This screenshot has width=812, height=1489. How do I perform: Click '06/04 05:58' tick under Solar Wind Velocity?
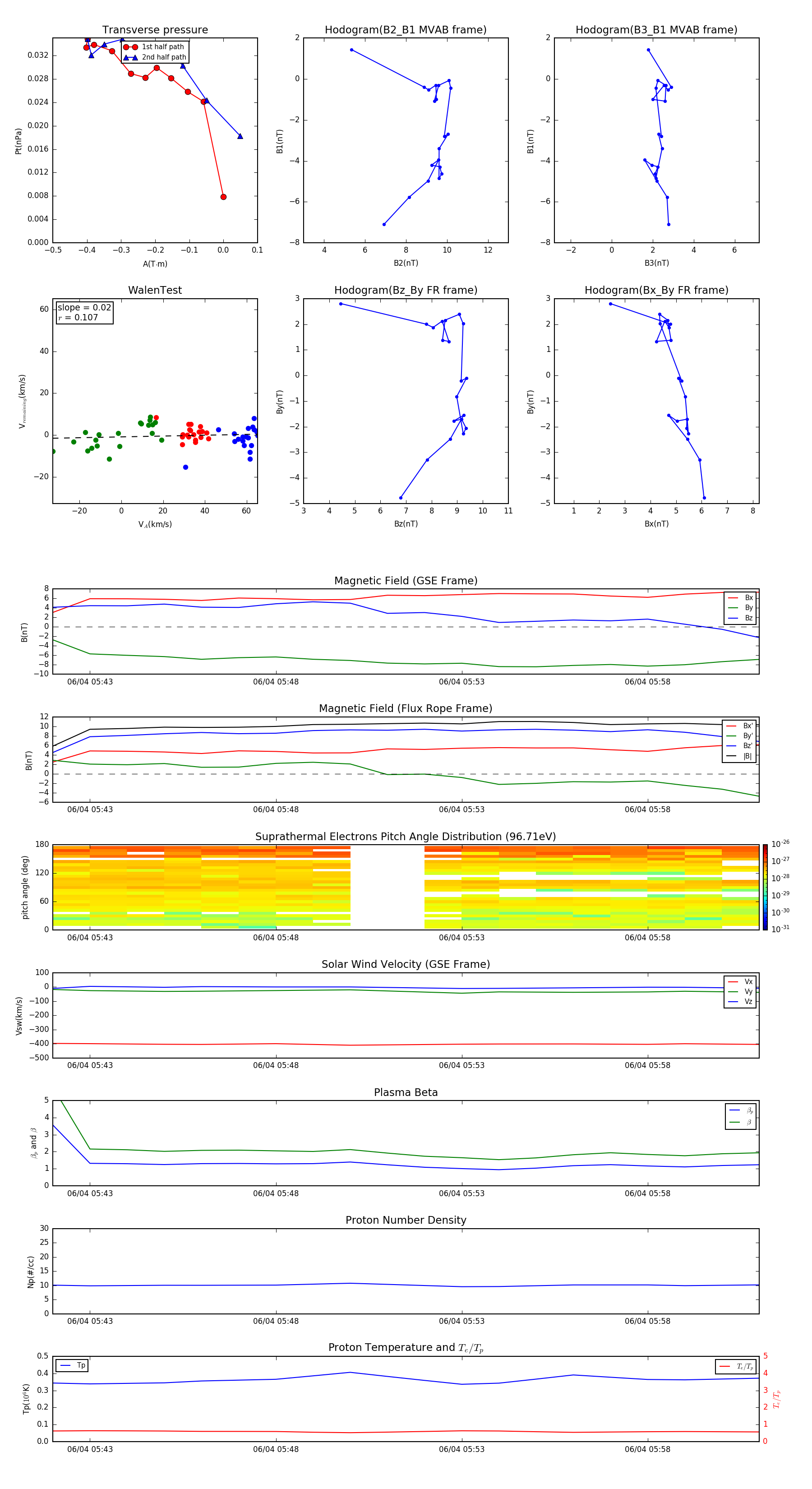[x=647, y=1065]
